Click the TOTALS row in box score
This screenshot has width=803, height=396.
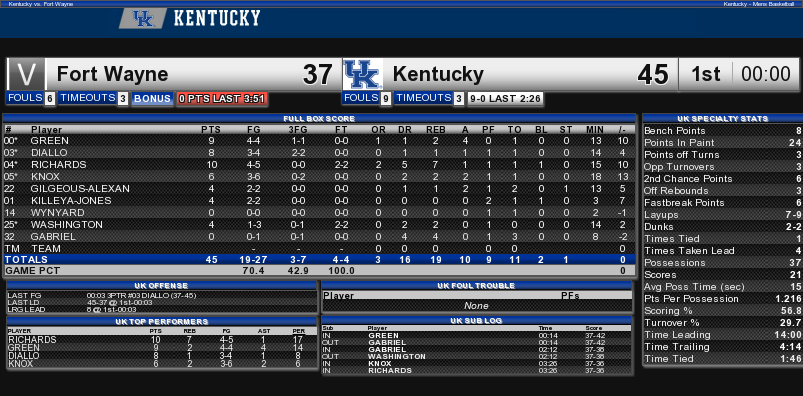pyautogui.click(x=319, y=260)
